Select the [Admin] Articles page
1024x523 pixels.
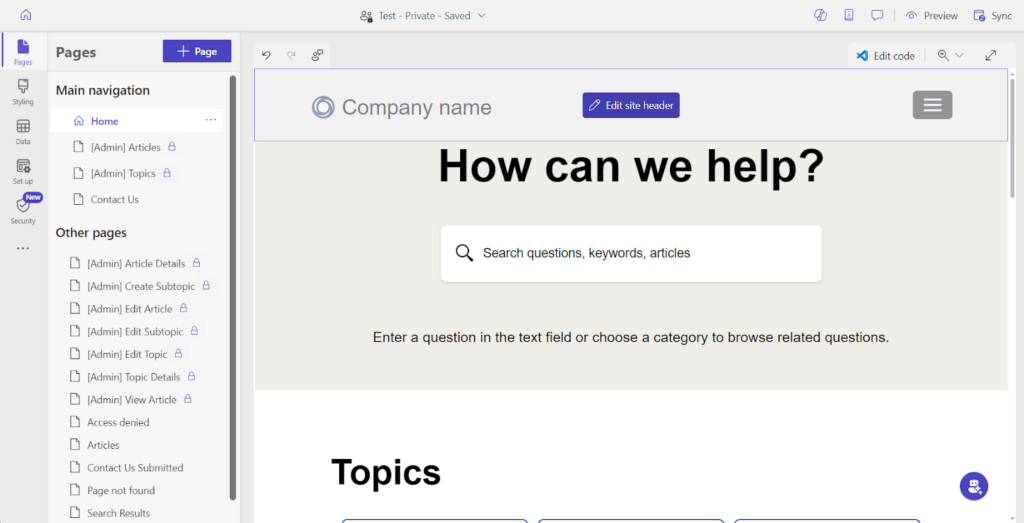(x=125, y=147)
